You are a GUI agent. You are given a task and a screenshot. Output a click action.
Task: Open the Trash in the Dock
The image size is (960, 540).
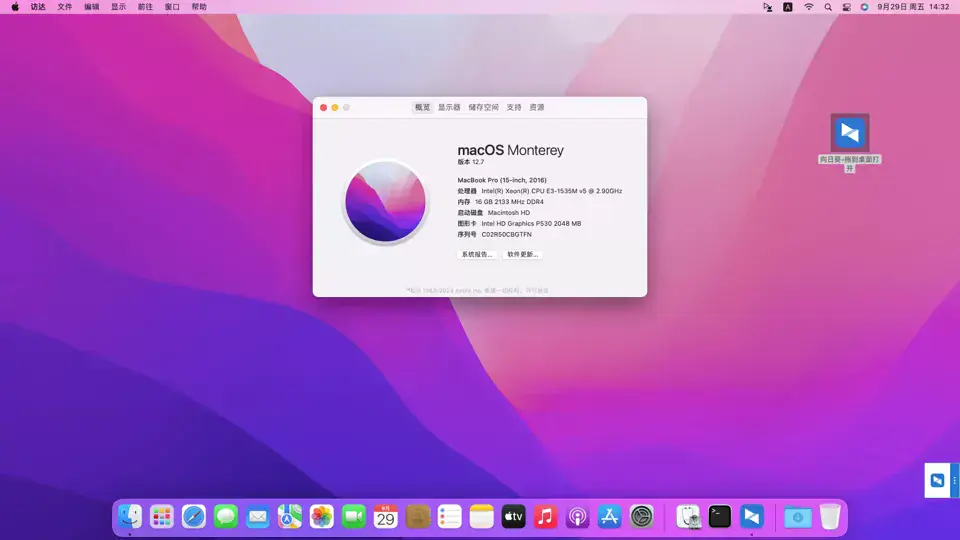click(830, 517)
